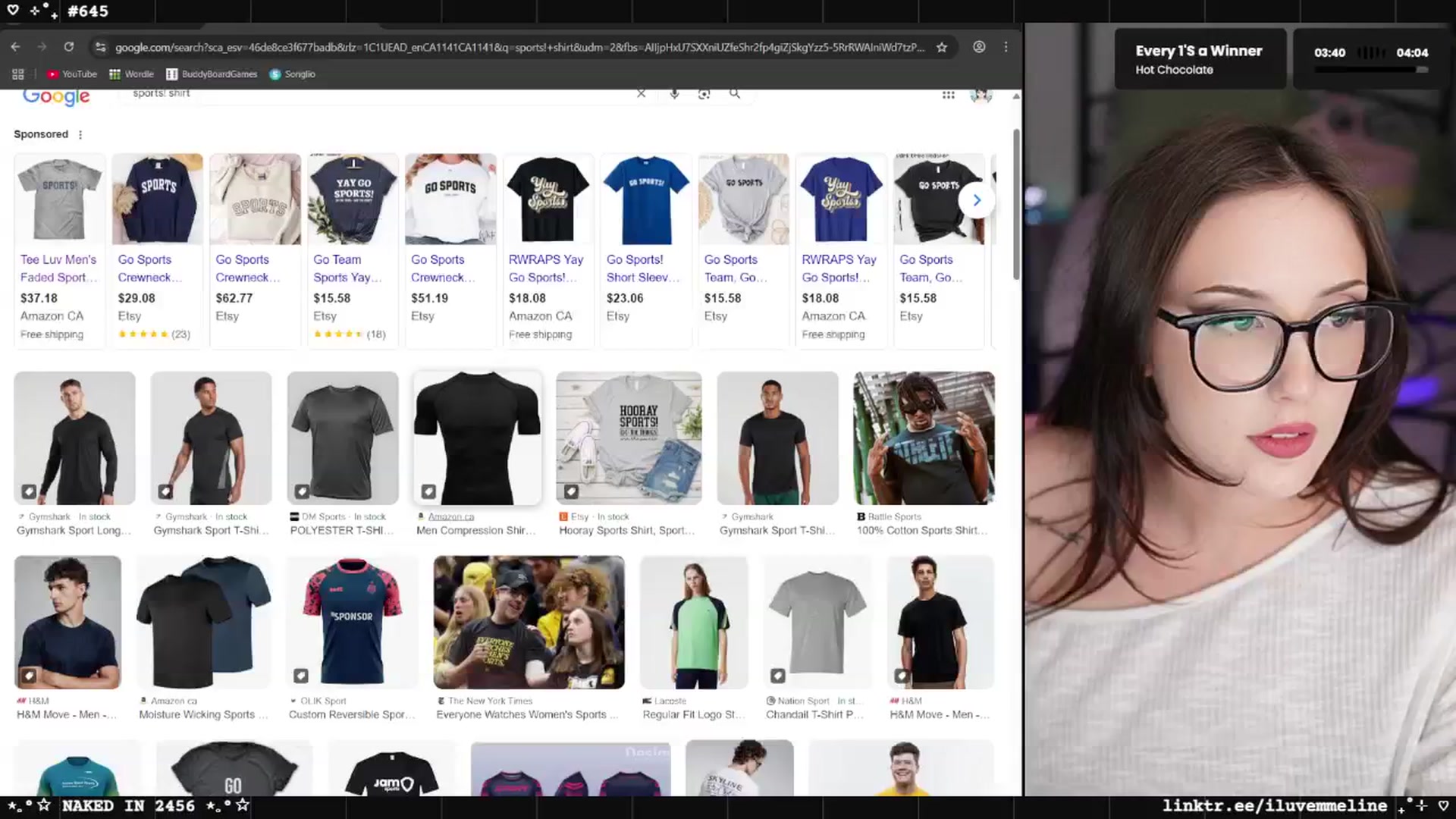Search by image with the lens icon

[x=704, y=93]
